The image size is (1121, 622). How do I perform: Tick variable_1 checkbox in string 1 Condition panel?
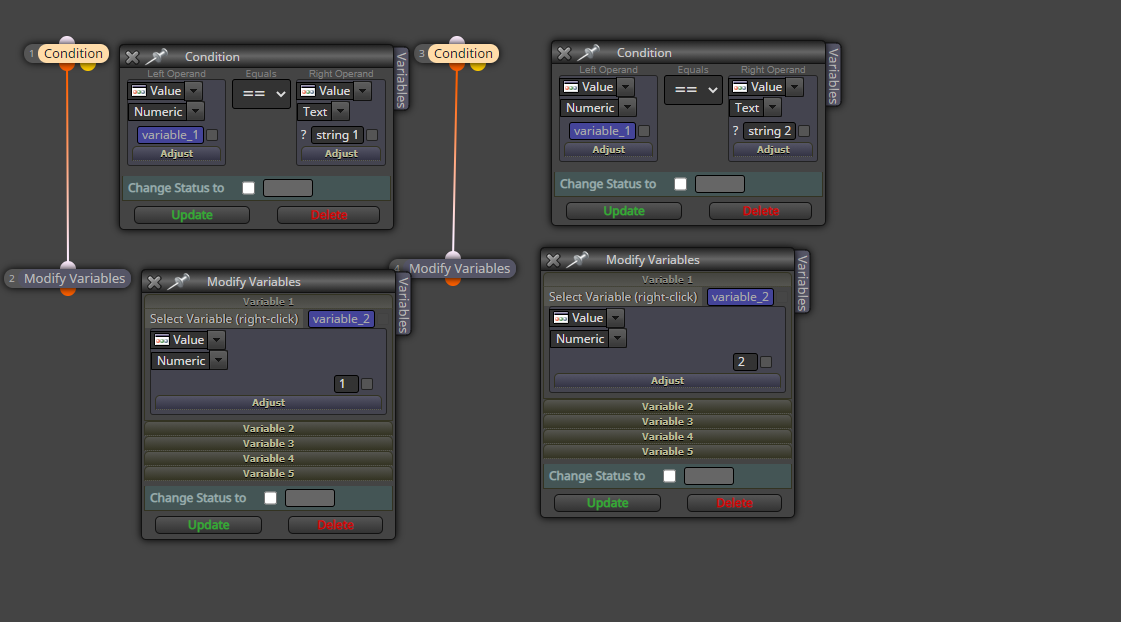(212, 135)
